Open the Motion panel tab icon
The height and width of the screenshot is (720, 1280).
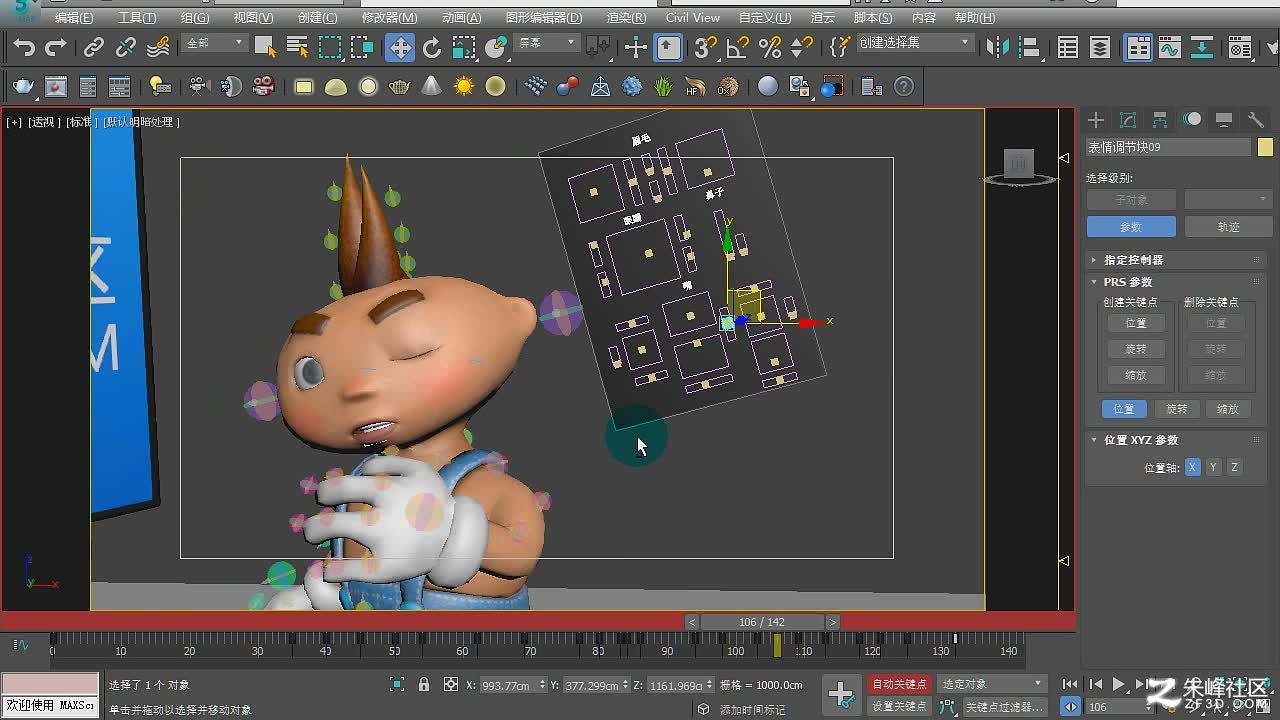[x=1192, y=120]
